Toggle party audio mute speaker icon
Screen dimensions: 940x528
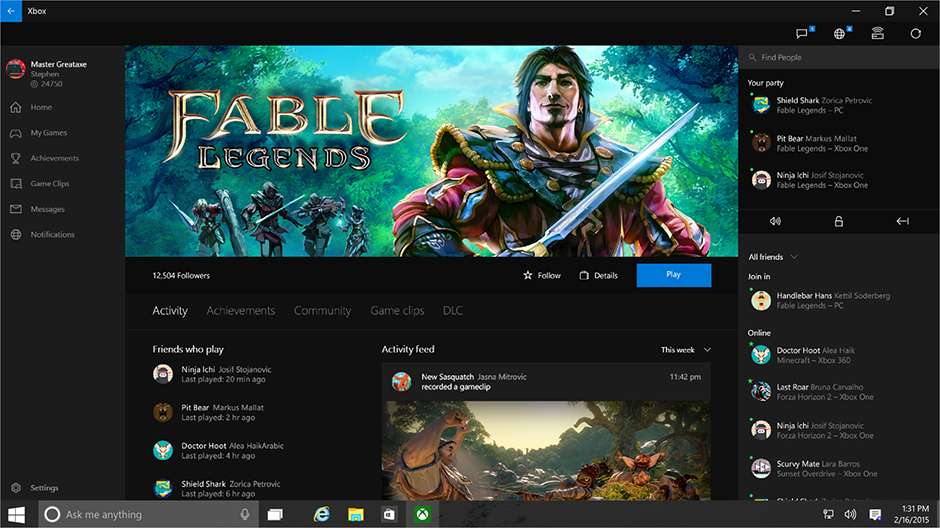point(775,221)
